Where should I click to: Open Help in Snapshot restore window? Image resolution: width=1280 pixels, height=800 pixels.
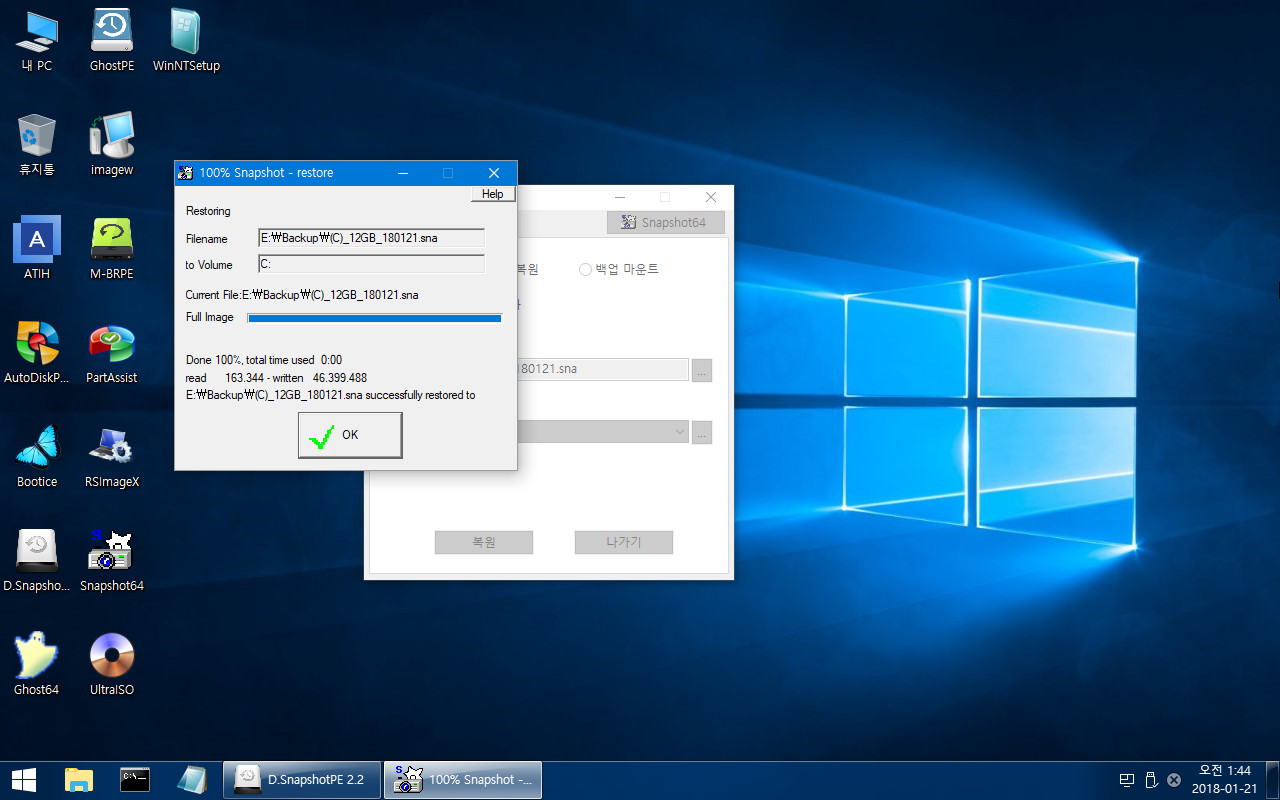coord(493,194)
